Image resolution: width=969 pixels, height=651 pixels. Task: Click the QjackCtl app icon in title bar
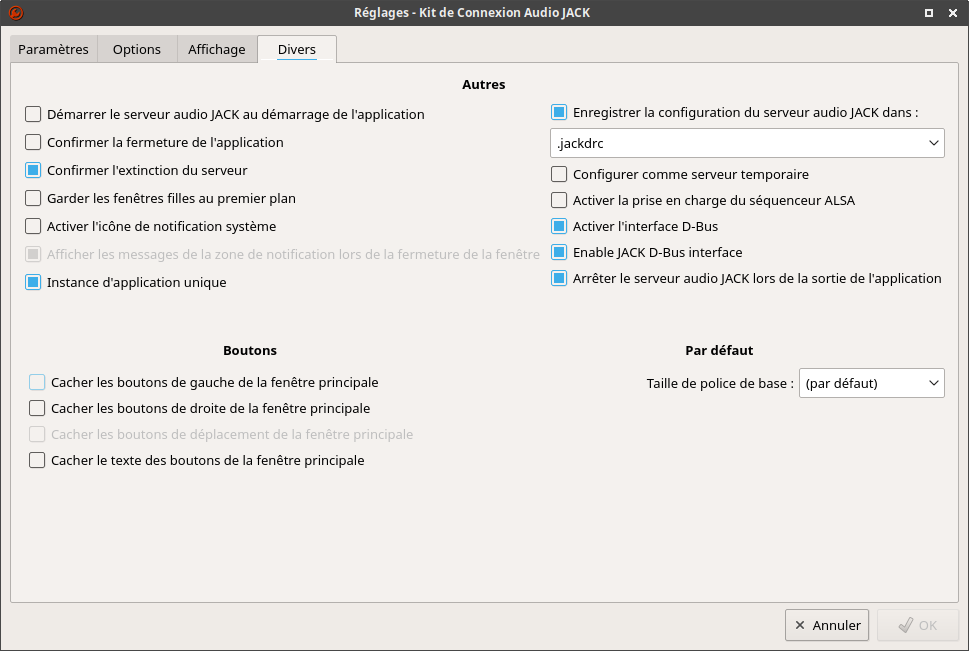[x=15, y=13]
